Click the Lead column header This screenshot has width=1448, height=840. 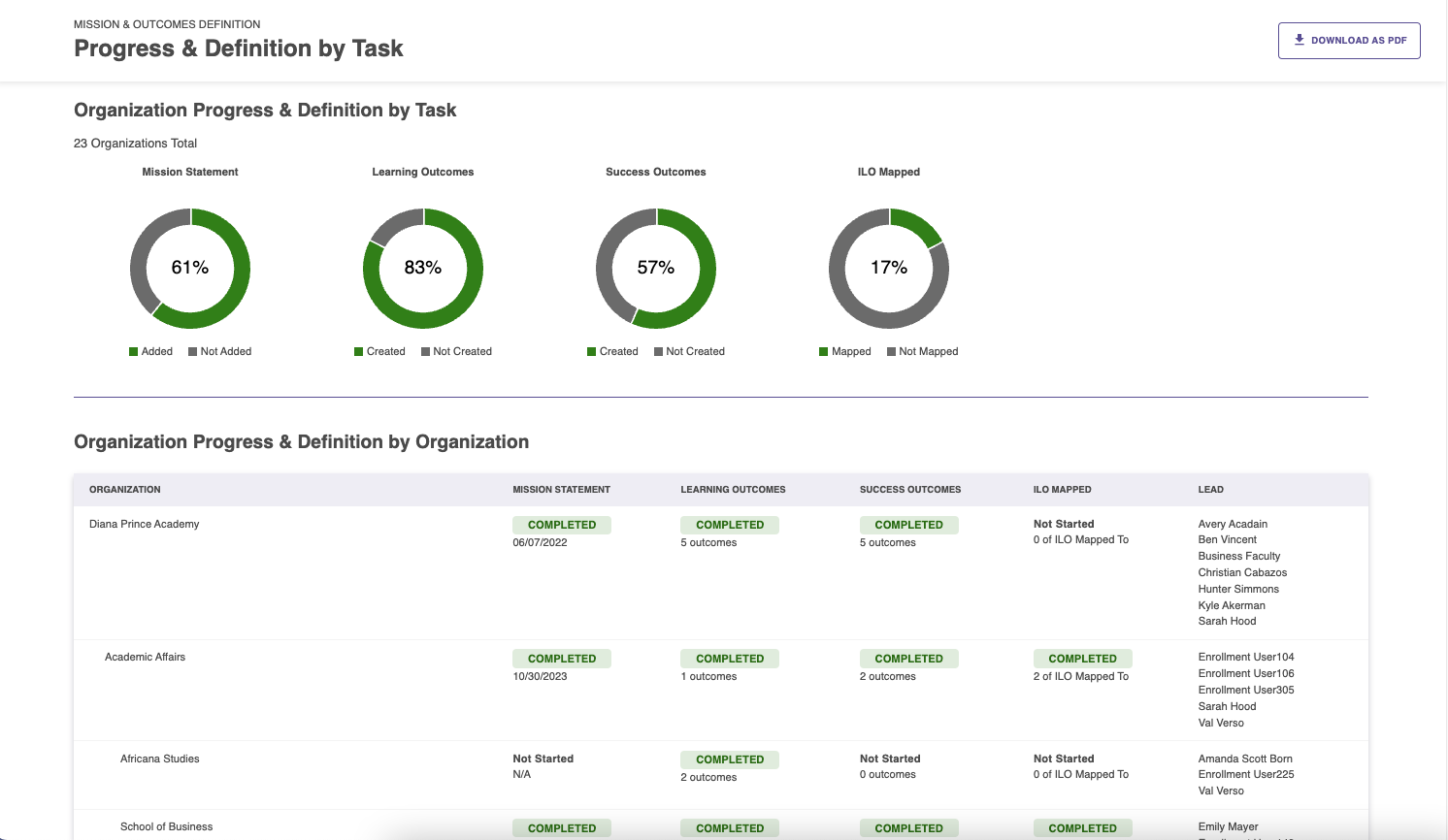[x=1211, y=490]
